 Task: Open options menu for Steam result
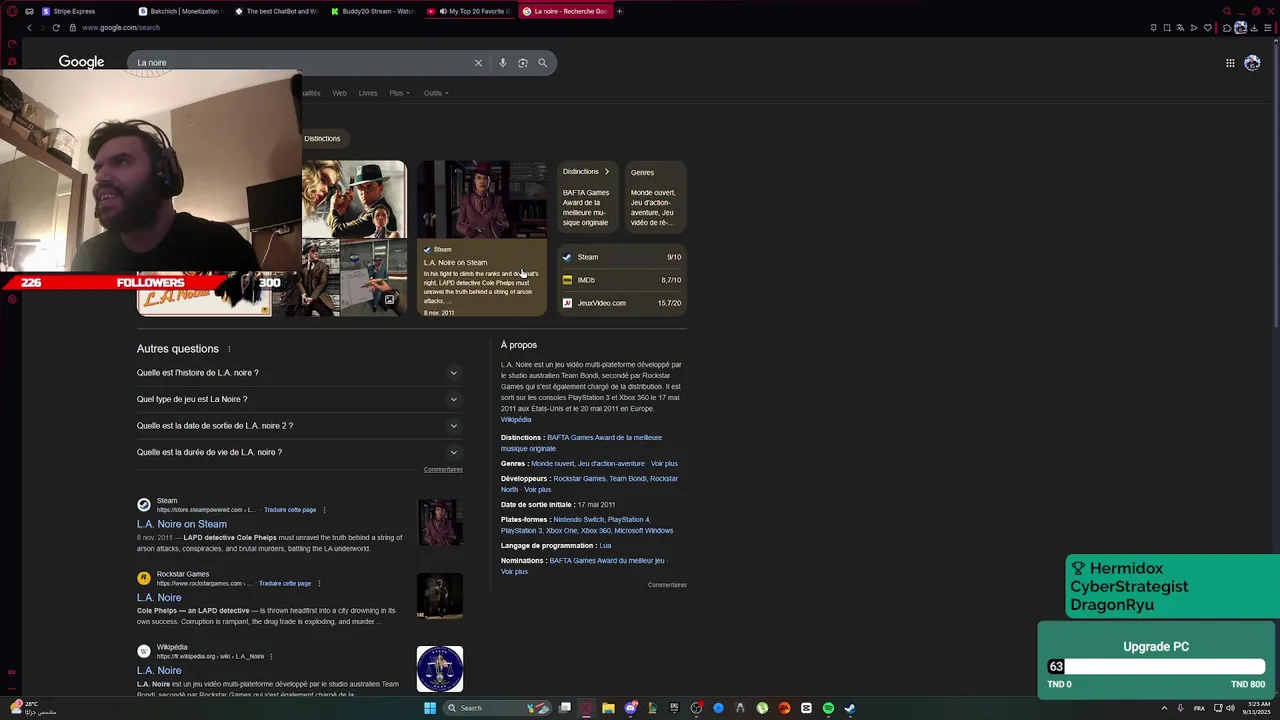pos(324,510)
